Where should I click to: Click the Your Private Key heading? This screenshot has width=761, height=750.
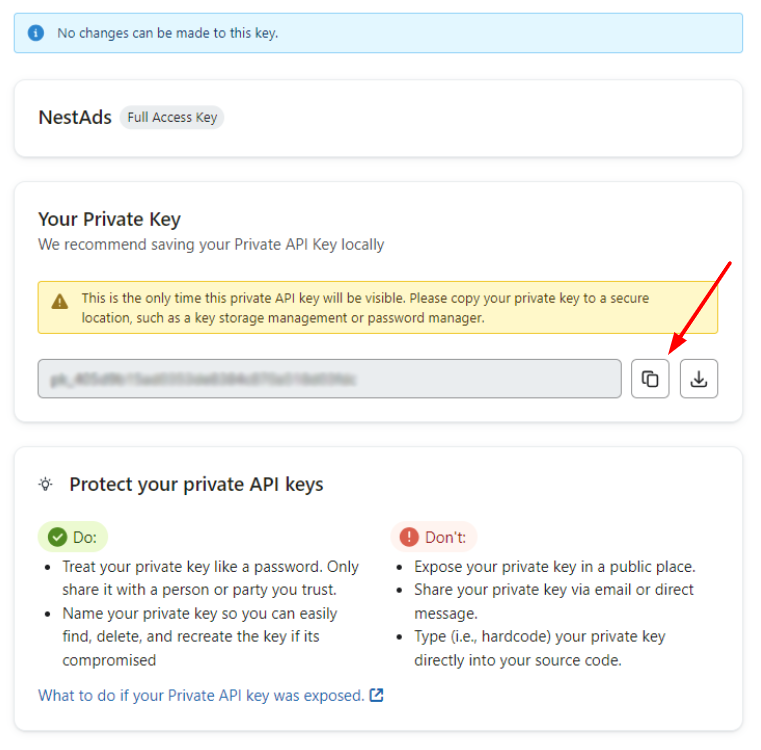tap(109, 219)
